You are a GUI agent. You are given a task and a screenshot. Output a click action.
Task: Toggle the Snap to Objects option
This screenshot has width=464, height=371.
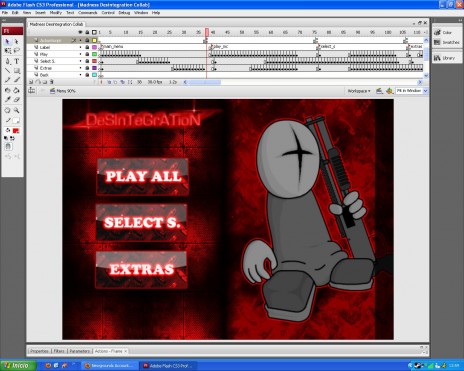click(8, 146)
